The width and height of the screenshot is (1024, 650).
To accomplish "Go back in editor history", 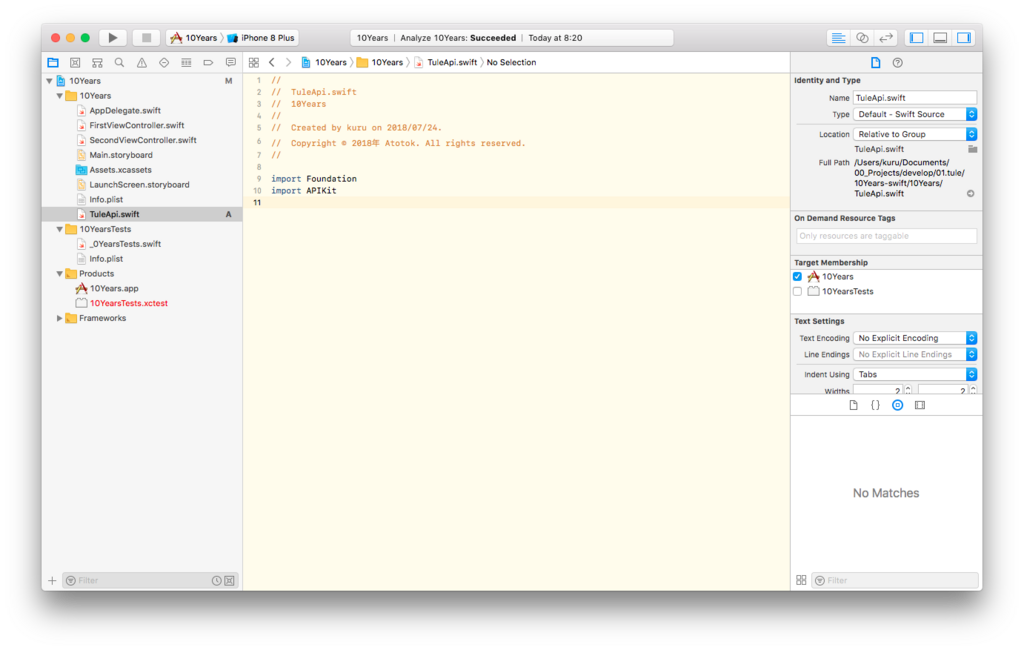I will click(x=272, y=63).
